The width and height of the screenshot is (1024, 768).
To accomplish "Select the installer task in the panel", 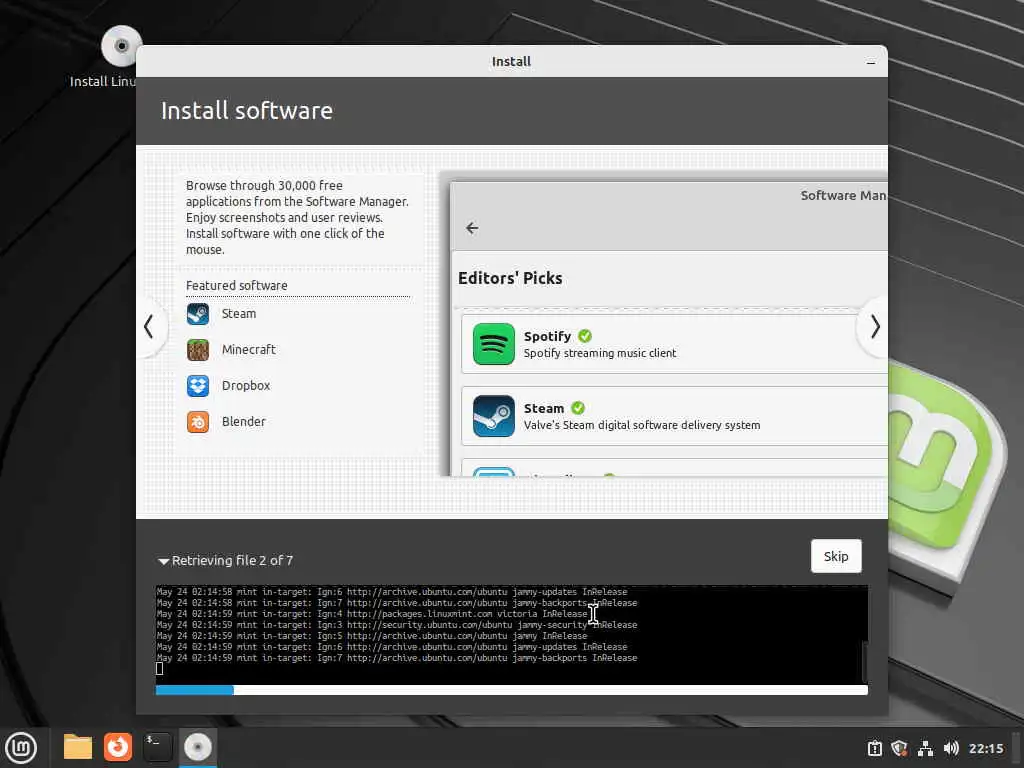I will pyautogui.click(x=198, y=747).
